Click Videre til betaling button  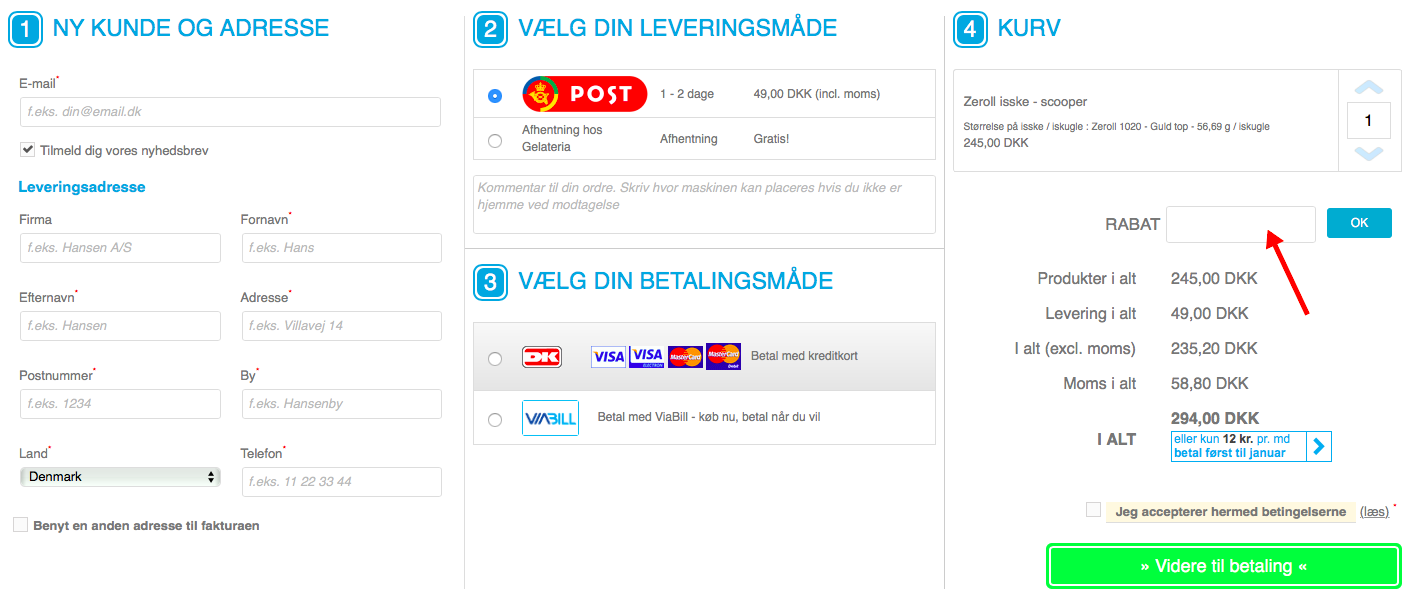tap(1224, 566)
